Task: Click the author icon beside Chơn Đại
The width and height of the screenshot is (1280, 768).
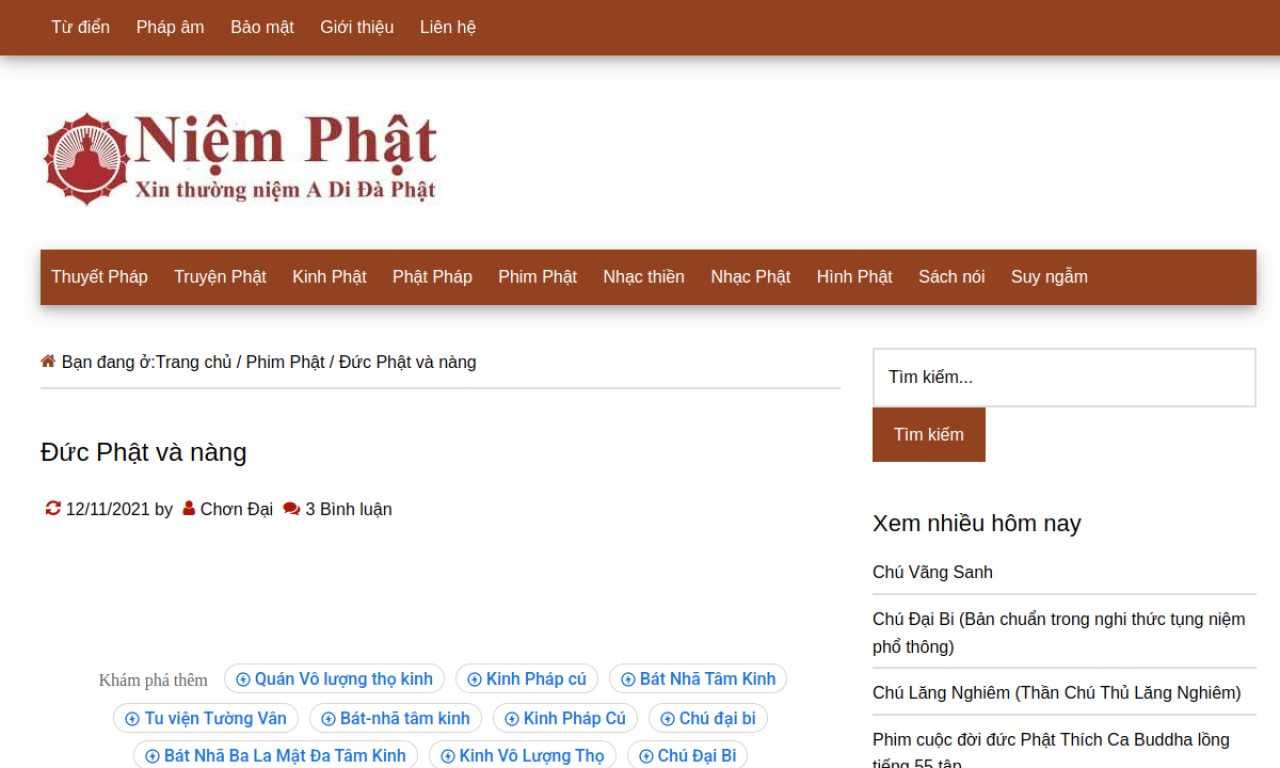Action: (x=189, y=508)
